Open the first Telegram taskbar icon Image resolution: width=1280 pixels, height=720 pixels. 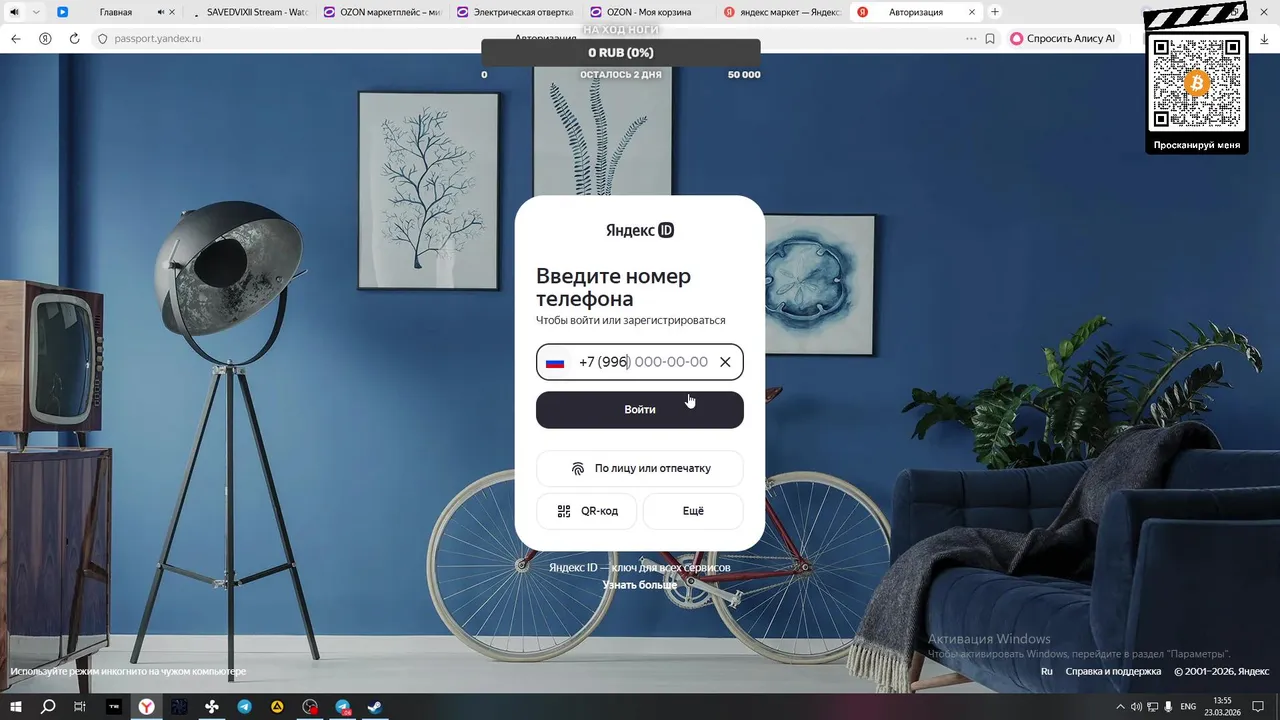(244, 706)
